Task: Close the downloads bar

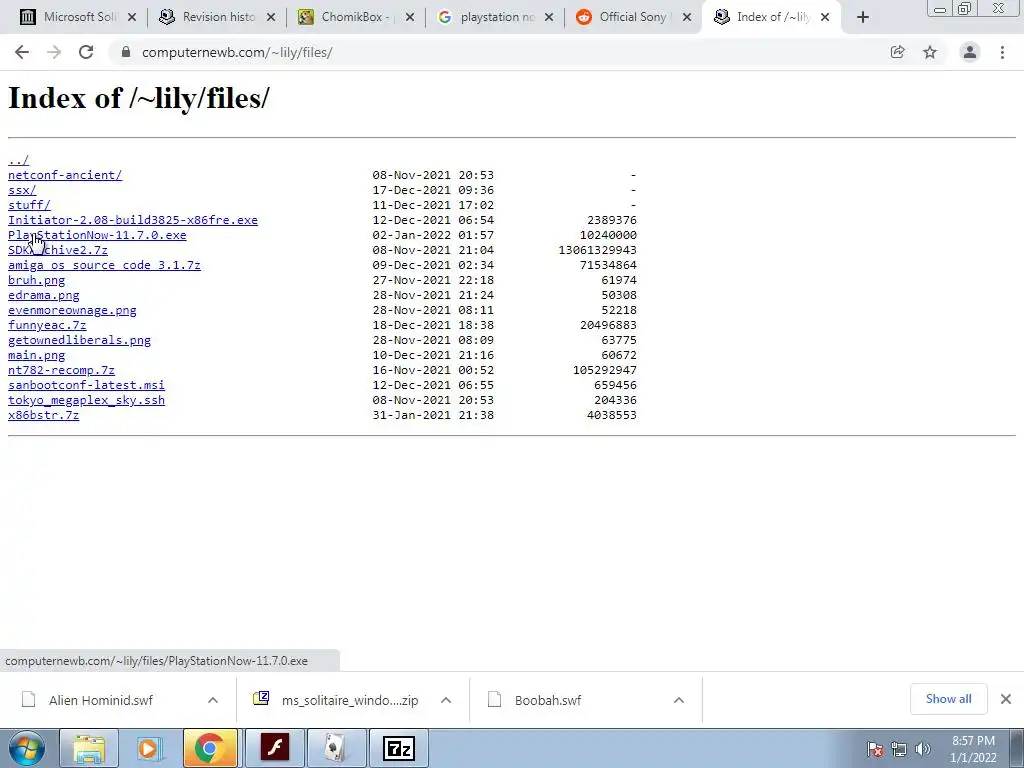Action: point(1006,699)
